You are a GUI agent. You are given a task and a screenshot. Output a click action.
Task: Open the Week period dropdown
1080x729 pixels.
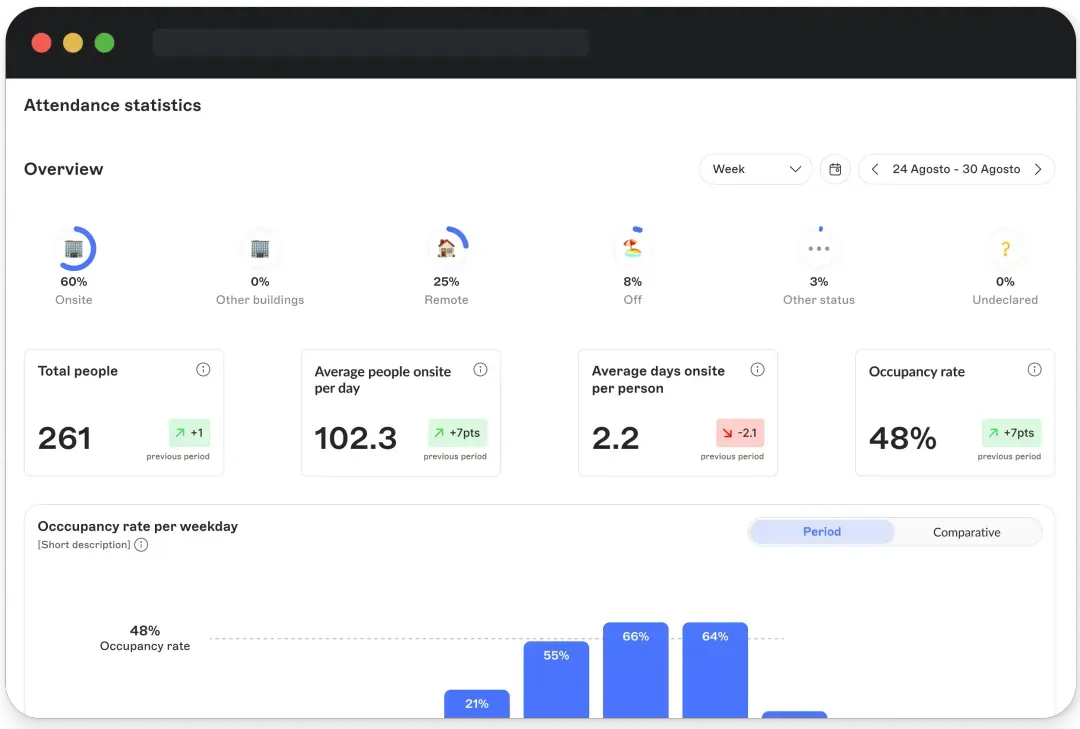[756, 170]
